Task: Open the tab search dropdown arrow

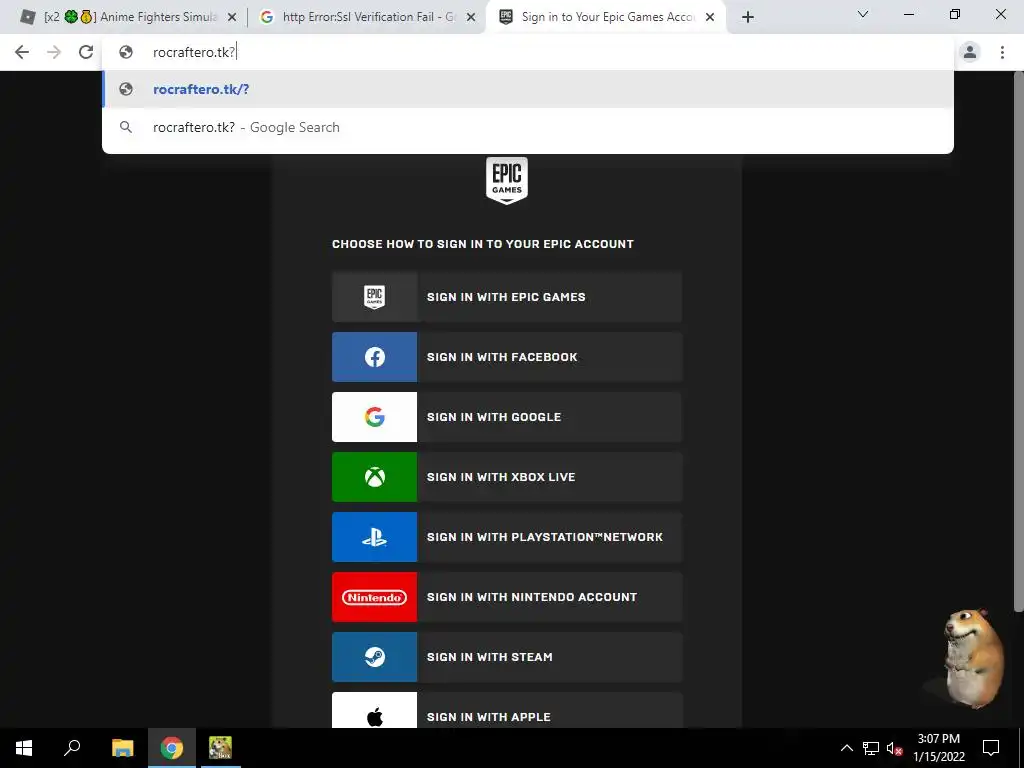Action: tap(863, 14)
